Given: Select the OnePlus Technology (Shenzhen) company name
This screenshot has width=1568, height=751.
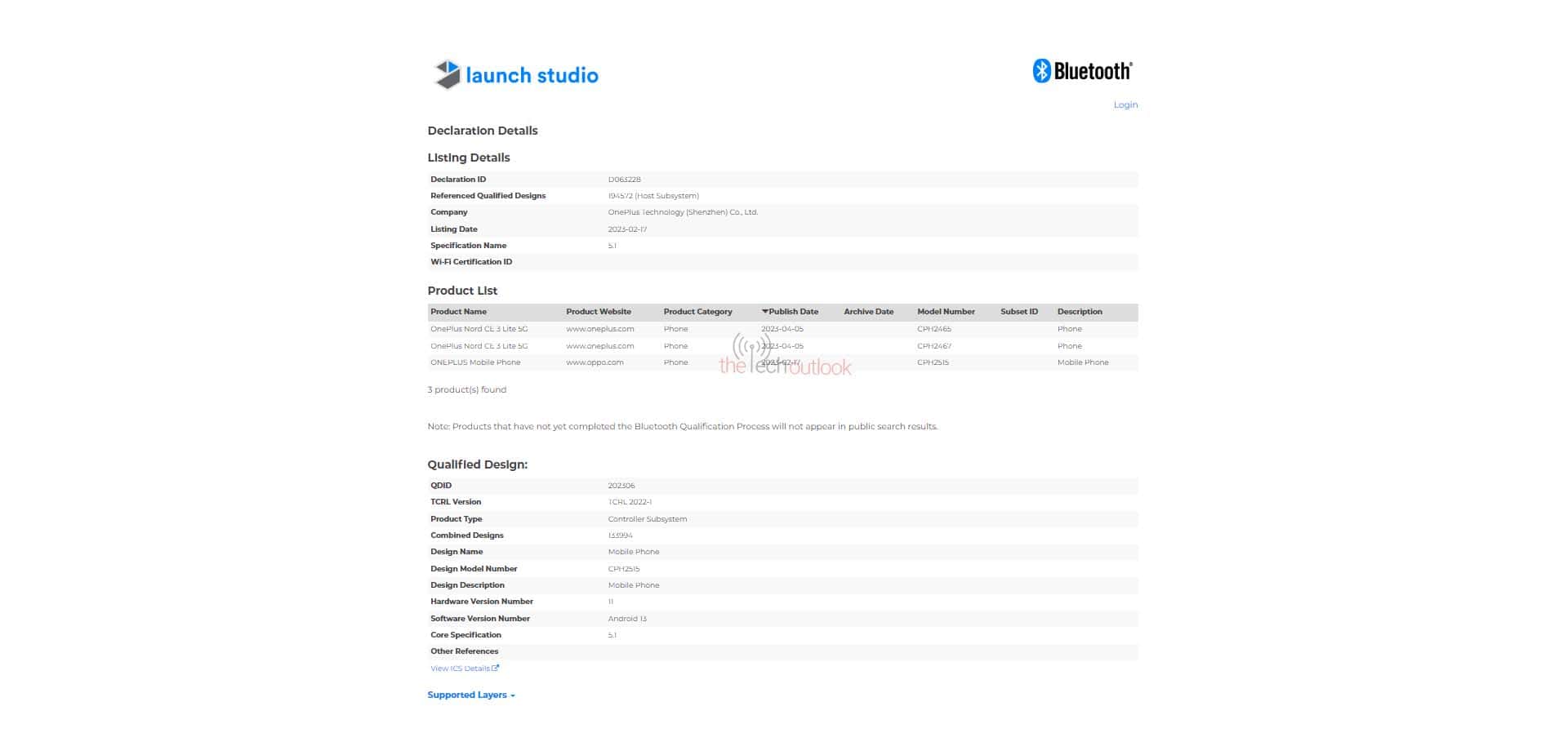Looking at the screenshot, I should coord(683,212).
